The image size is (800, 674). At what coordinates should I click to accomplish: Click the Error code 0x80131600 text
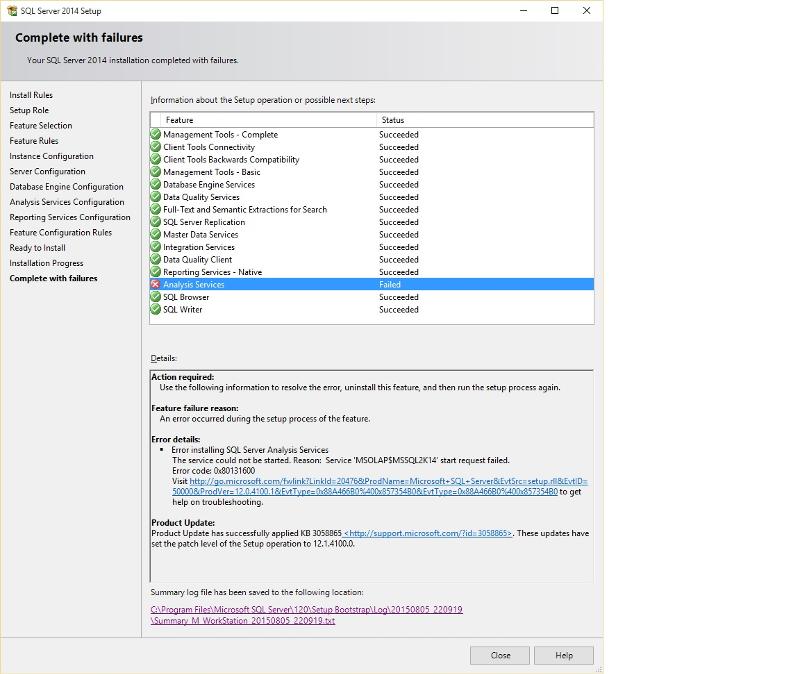214,470
